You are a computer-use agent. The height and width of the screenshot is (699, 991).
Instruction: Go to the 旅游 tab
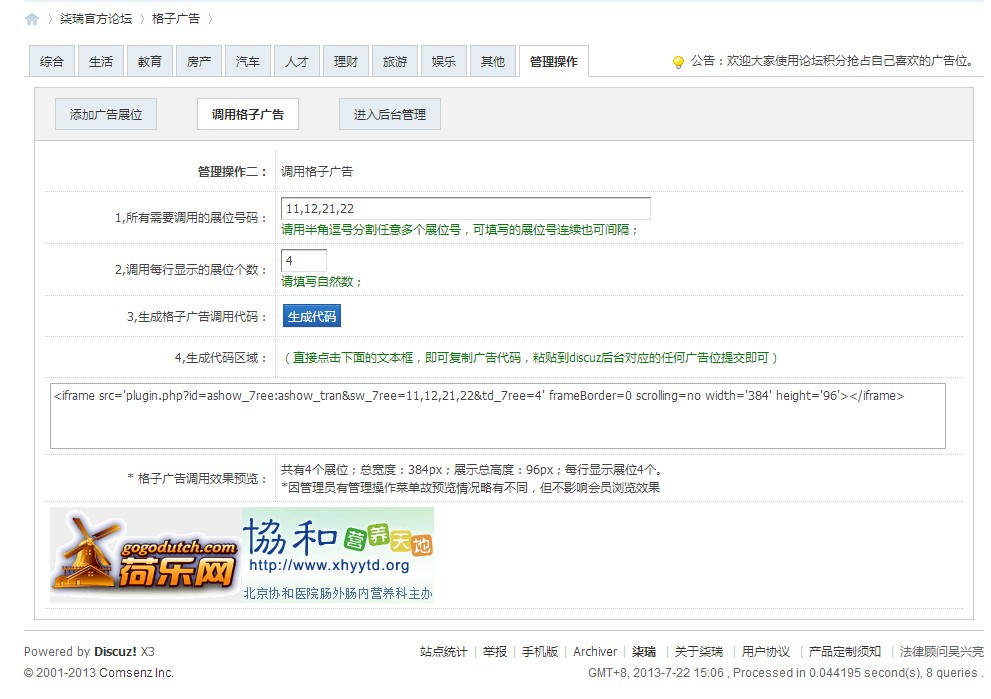[395, 62]
